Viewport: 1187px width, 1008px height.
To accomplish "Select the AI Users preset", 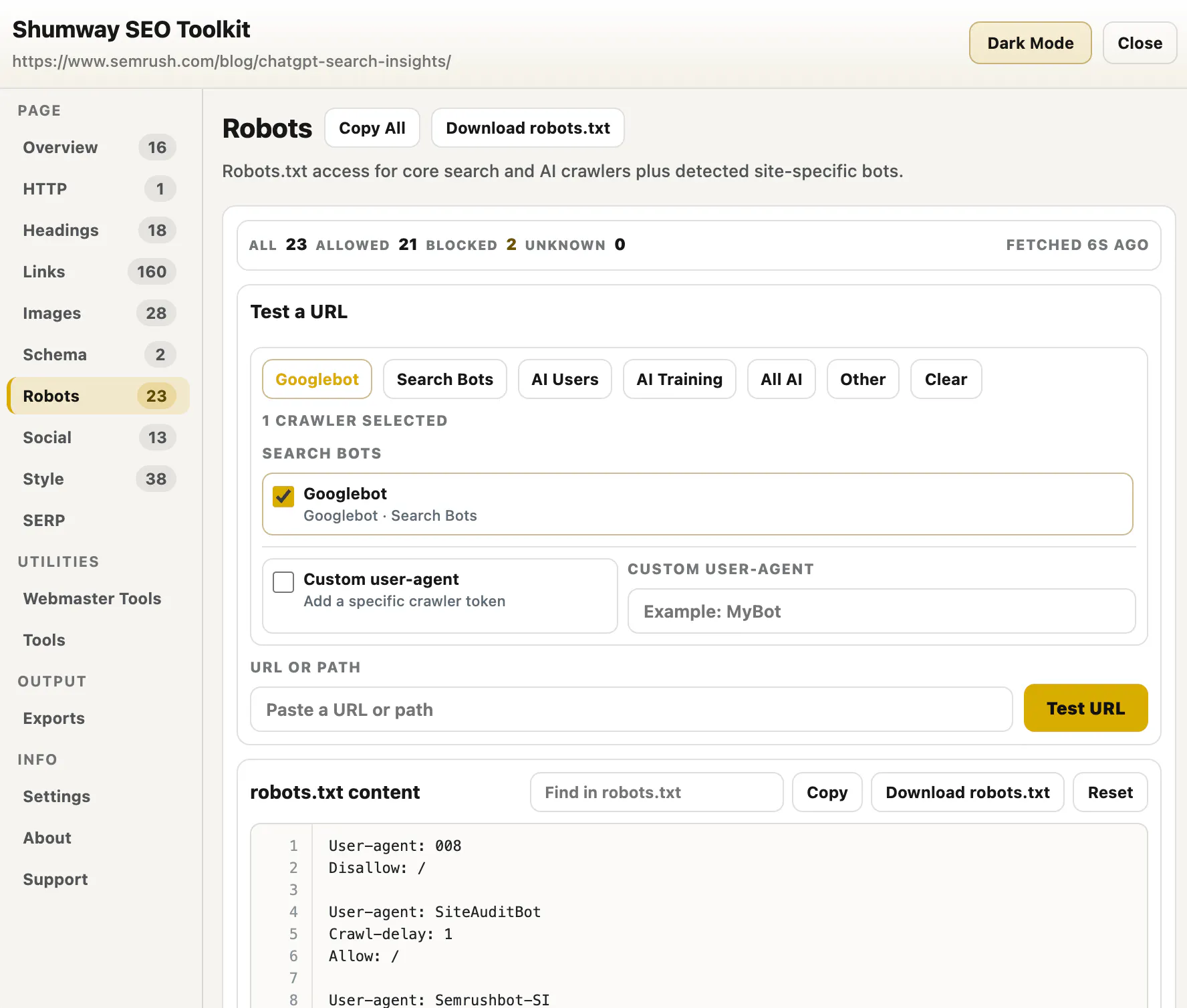I will [565, 379].
